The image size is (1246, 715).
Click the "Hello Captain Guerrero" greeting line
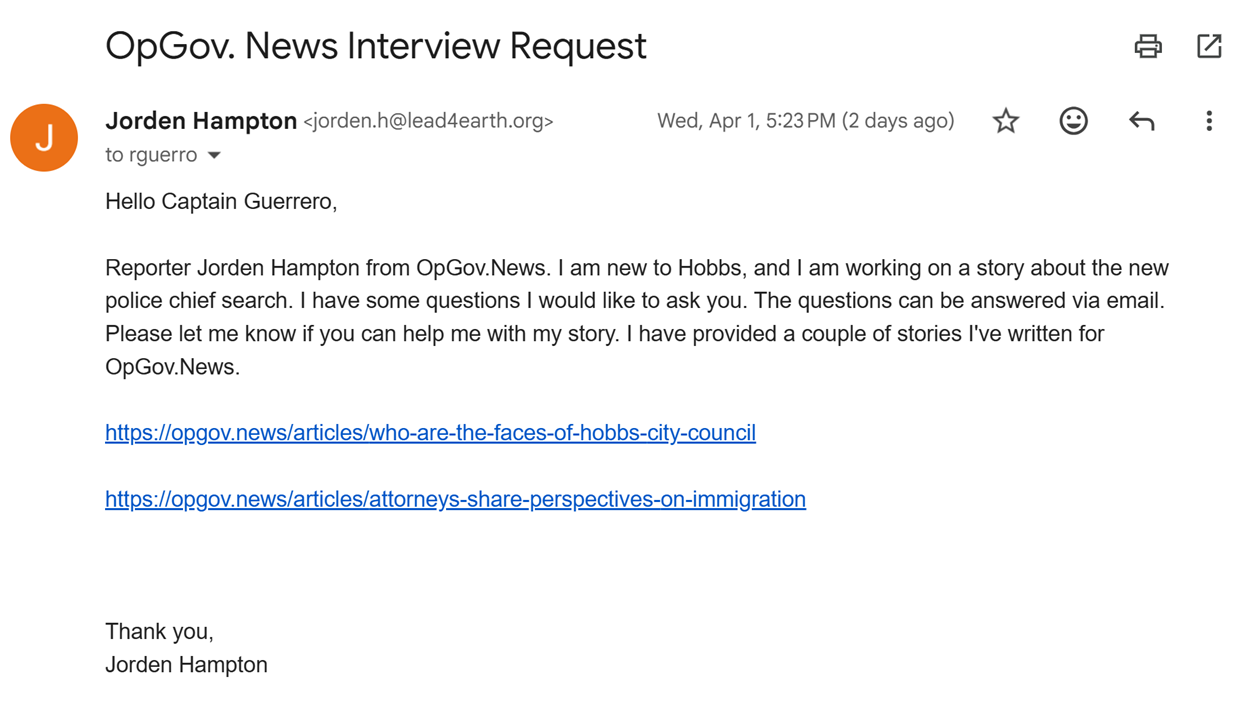[221, 201]
